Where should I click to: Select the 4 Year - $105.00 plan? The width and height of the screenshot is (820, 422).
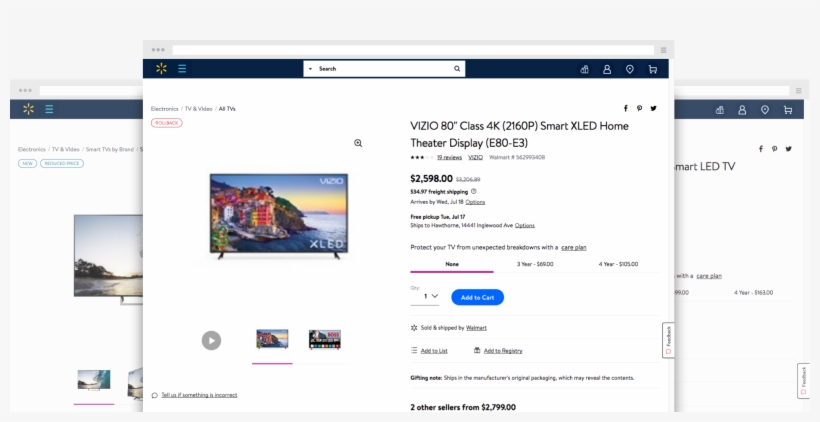pyautogui.click(x=618, y=264)
